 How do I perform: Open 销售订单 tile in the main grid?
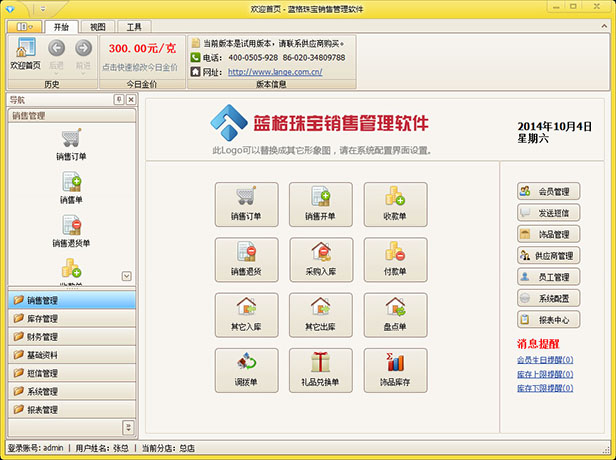pyautogui.click(x=246, y=204)
